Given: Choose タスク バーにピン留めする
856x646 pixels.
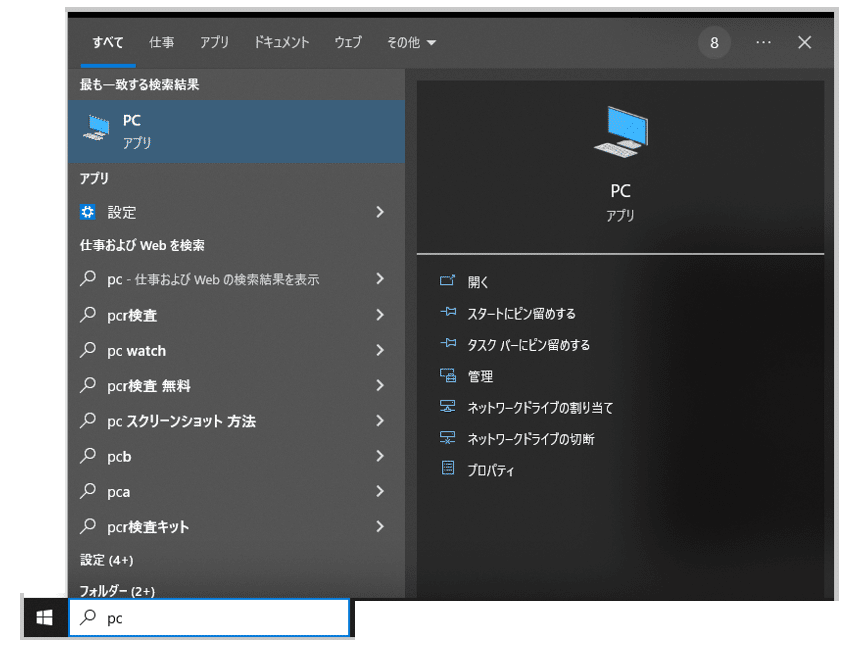Looking at the screenshot, I should point(528,345).
